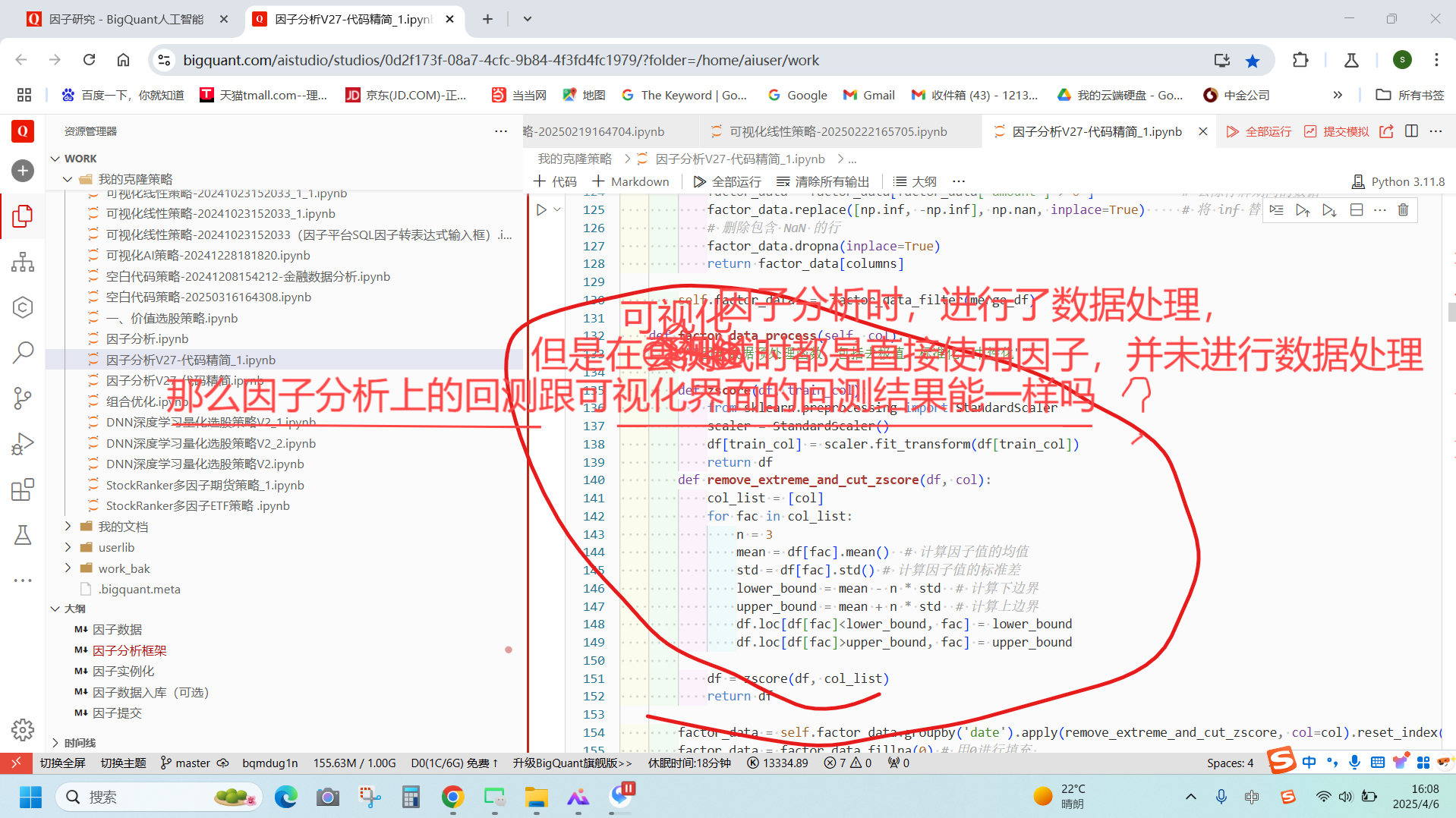
Task: Click the 全部运行 button at top right
Action: pos(1259,131)
